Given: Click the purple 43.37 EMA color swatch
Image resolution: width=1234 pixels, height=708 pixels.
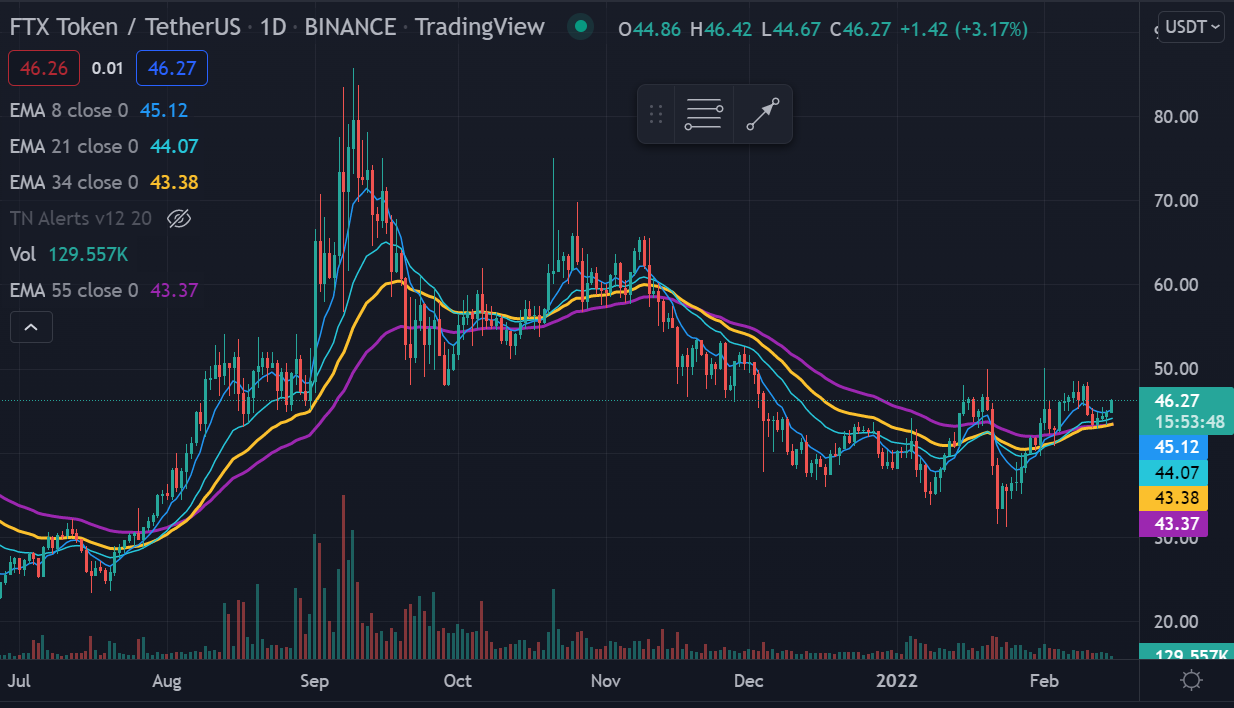Looking at the screenshot, I should pyautogui.click(x=1174, y=523).
